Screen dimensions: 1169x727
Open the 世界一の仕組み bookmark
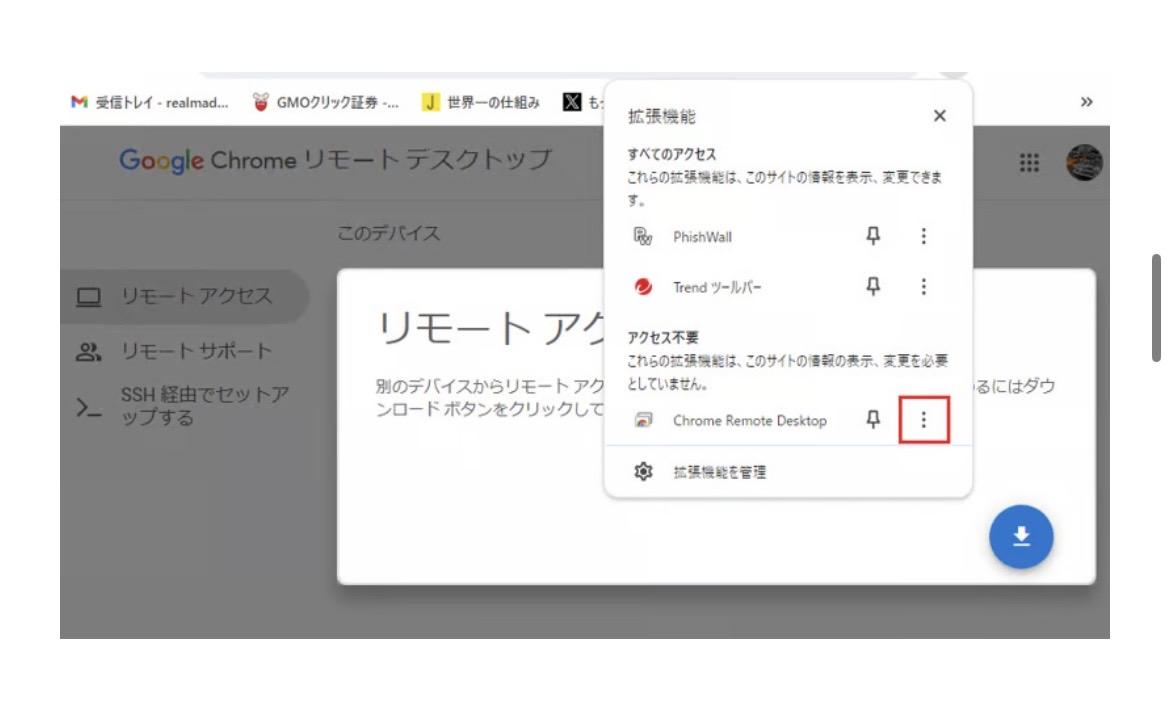[482, 102]
